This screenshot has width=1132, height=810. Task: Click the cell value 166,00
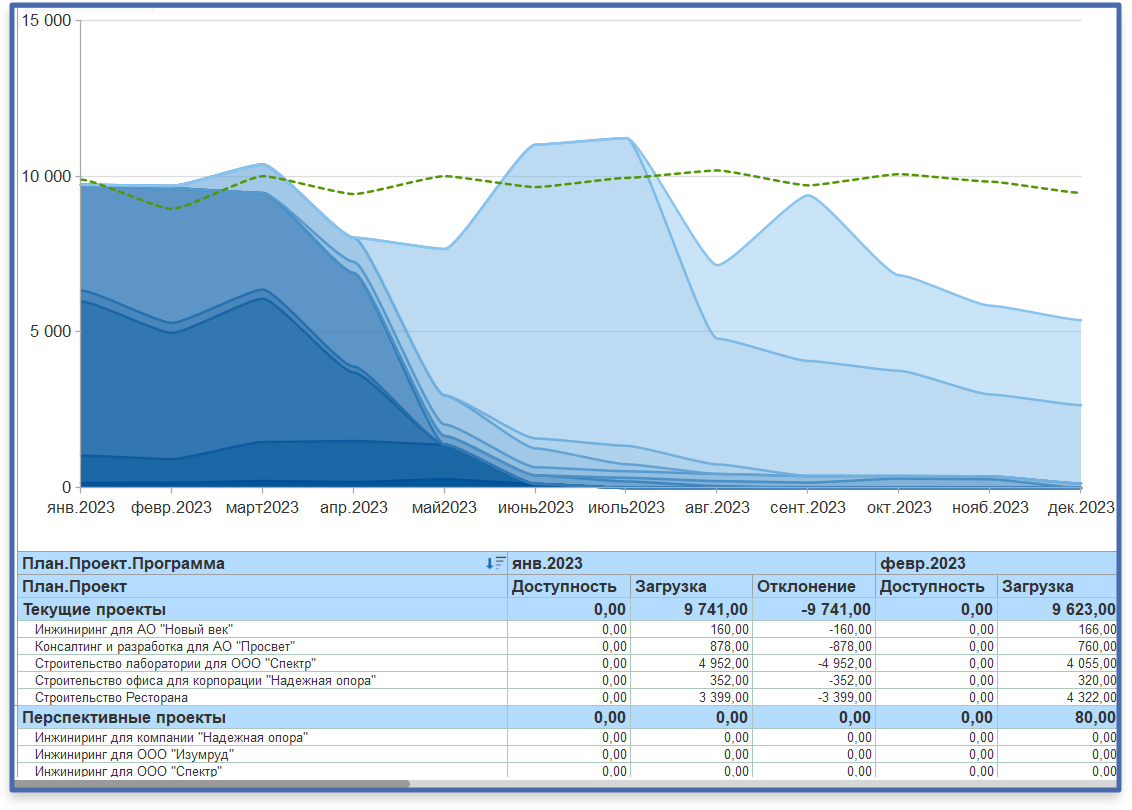(1097, 630)
